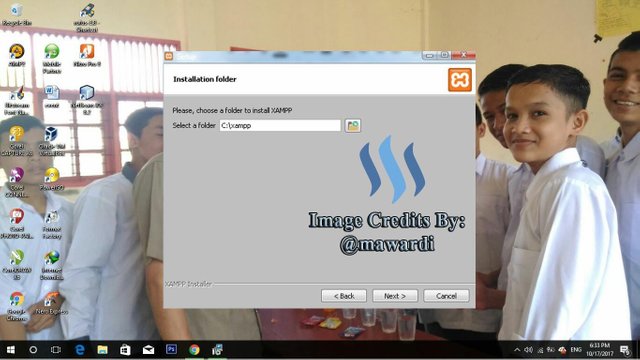Open the orange Nitro Pro desktop shortcut
This screenshot has width=640, height=360.
87,55
